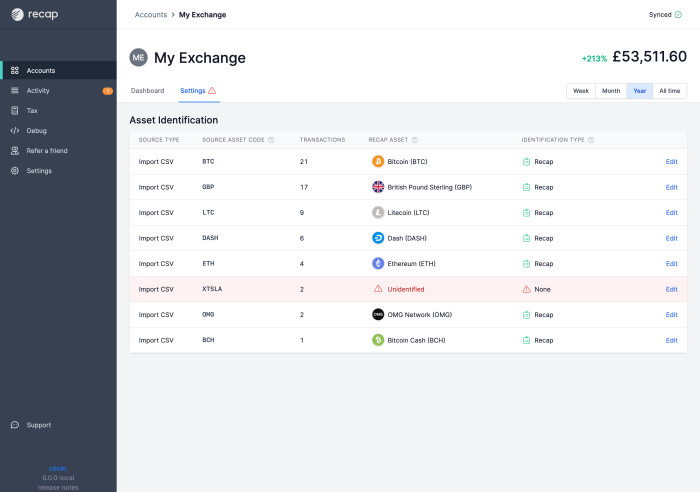Open Tax in the sidebar menu
This screenshot has width=700, height=492.
[58, 110]
